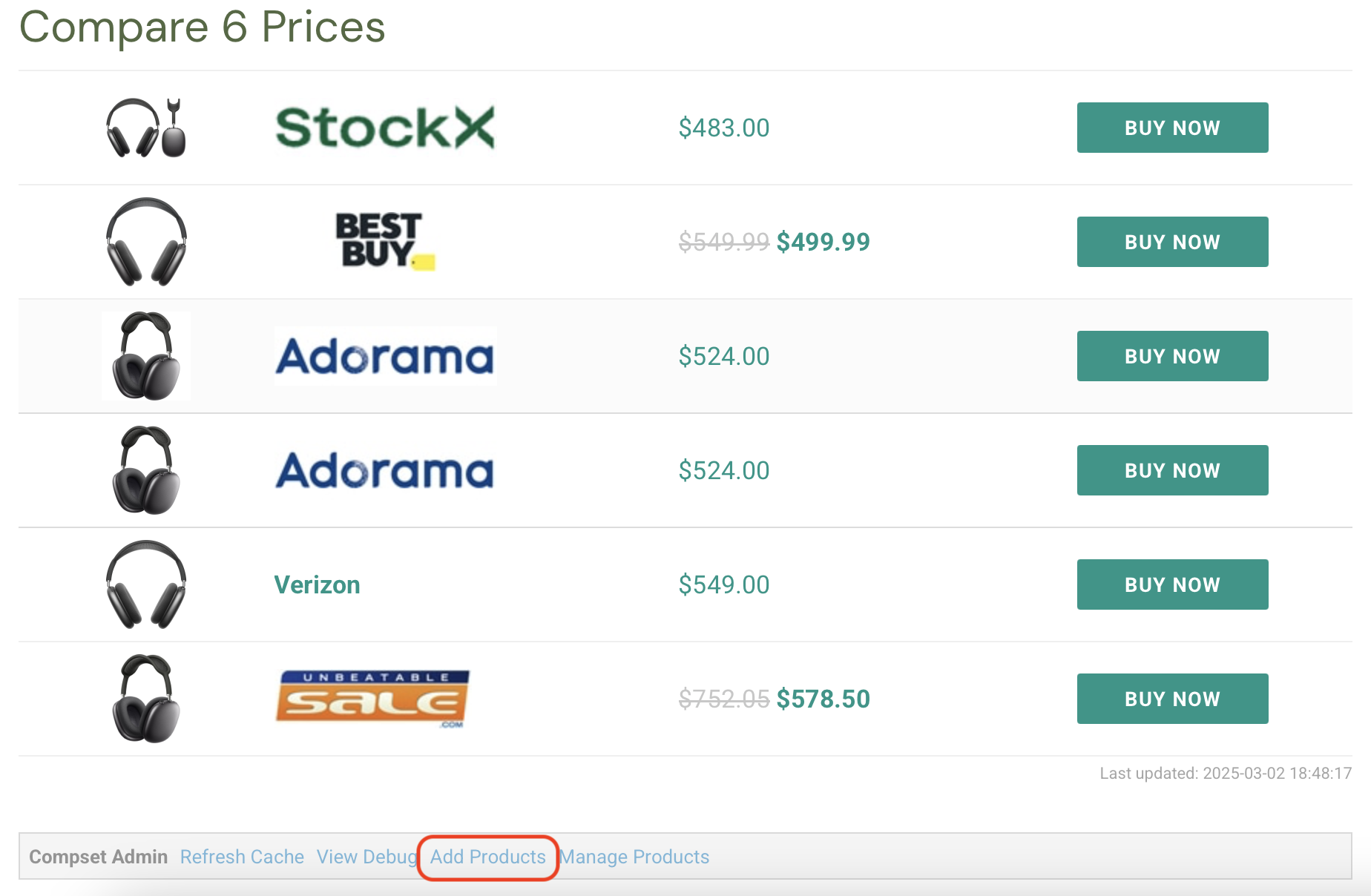Buy now from the first Adorama listing

coord(1172,356)
